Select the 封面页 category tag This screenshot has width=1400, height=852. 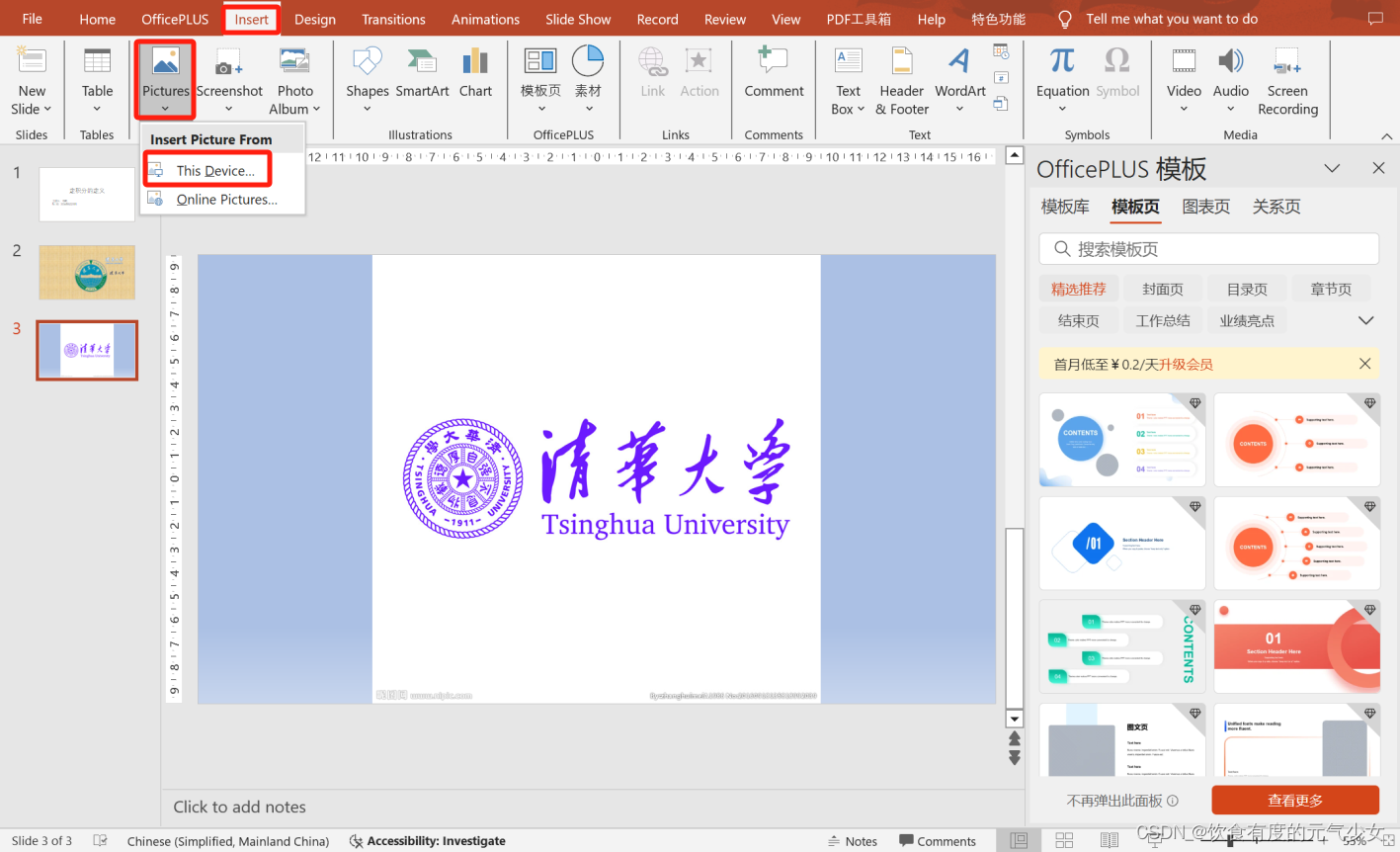[1163, 289]
